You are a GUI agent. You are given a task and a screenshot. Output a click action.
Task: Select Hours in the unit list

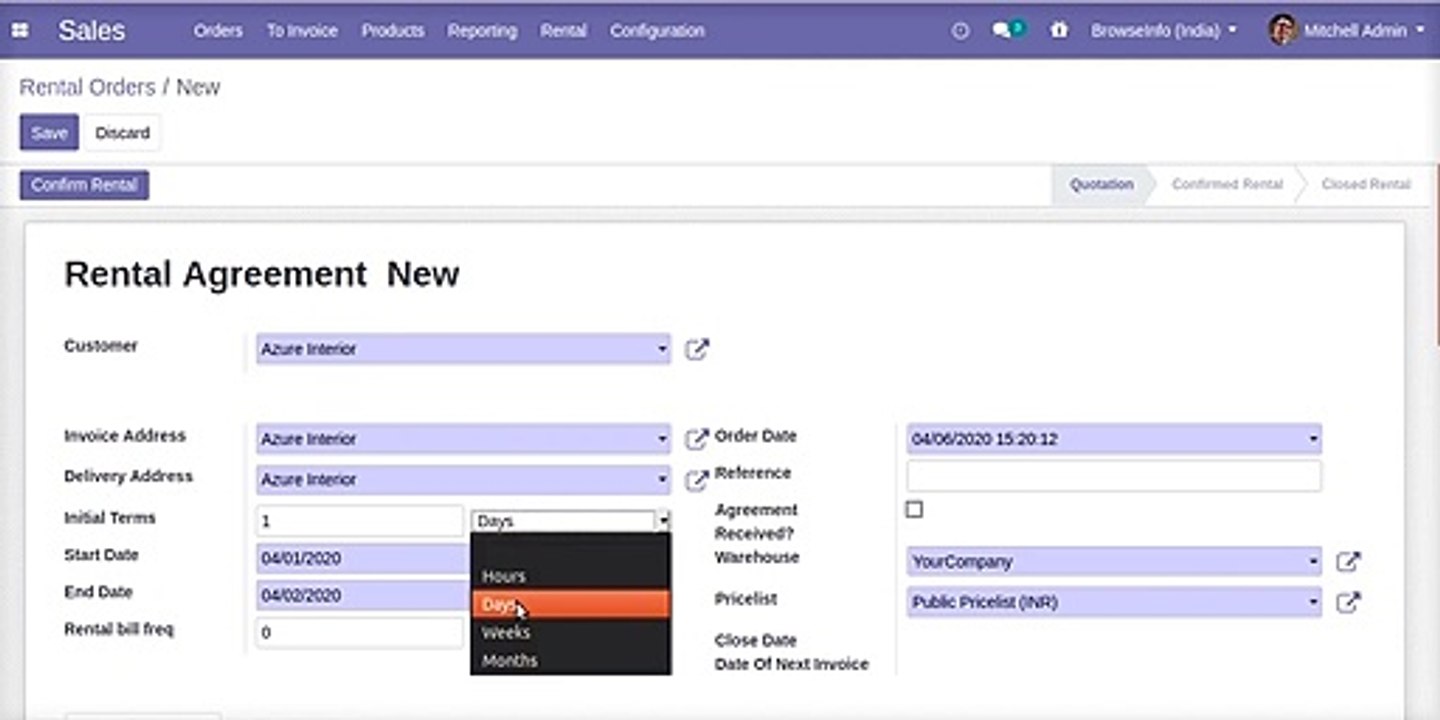point(571,576)
